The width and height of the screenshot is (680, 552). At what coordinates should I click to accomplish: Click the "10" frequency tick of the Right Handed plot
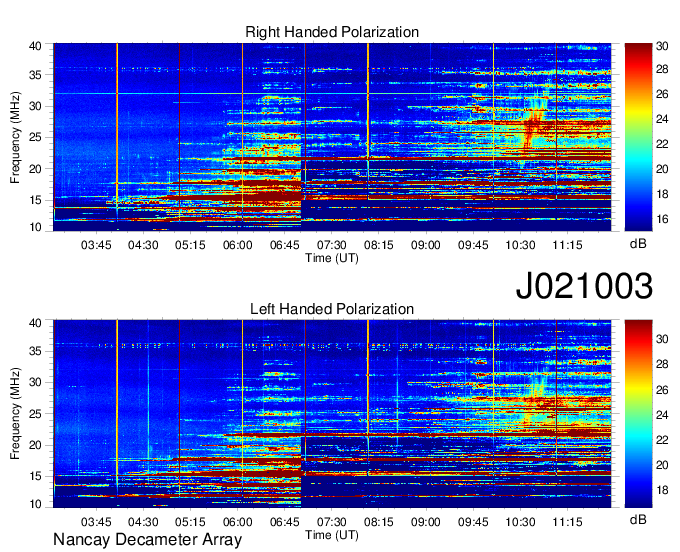point(35,227)
